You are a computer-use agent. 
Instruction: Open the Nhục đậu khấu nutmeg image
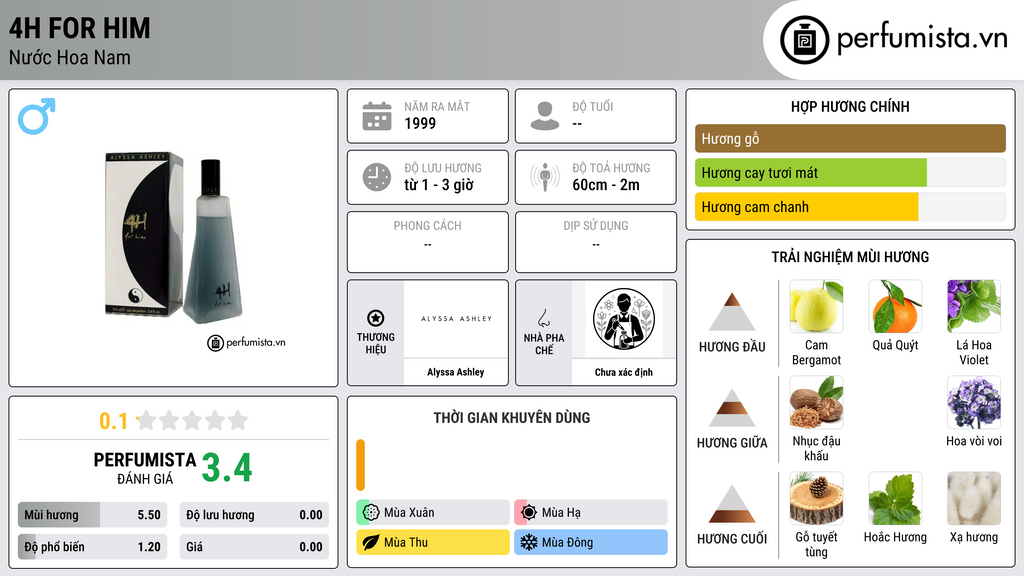tap(816, 402)
